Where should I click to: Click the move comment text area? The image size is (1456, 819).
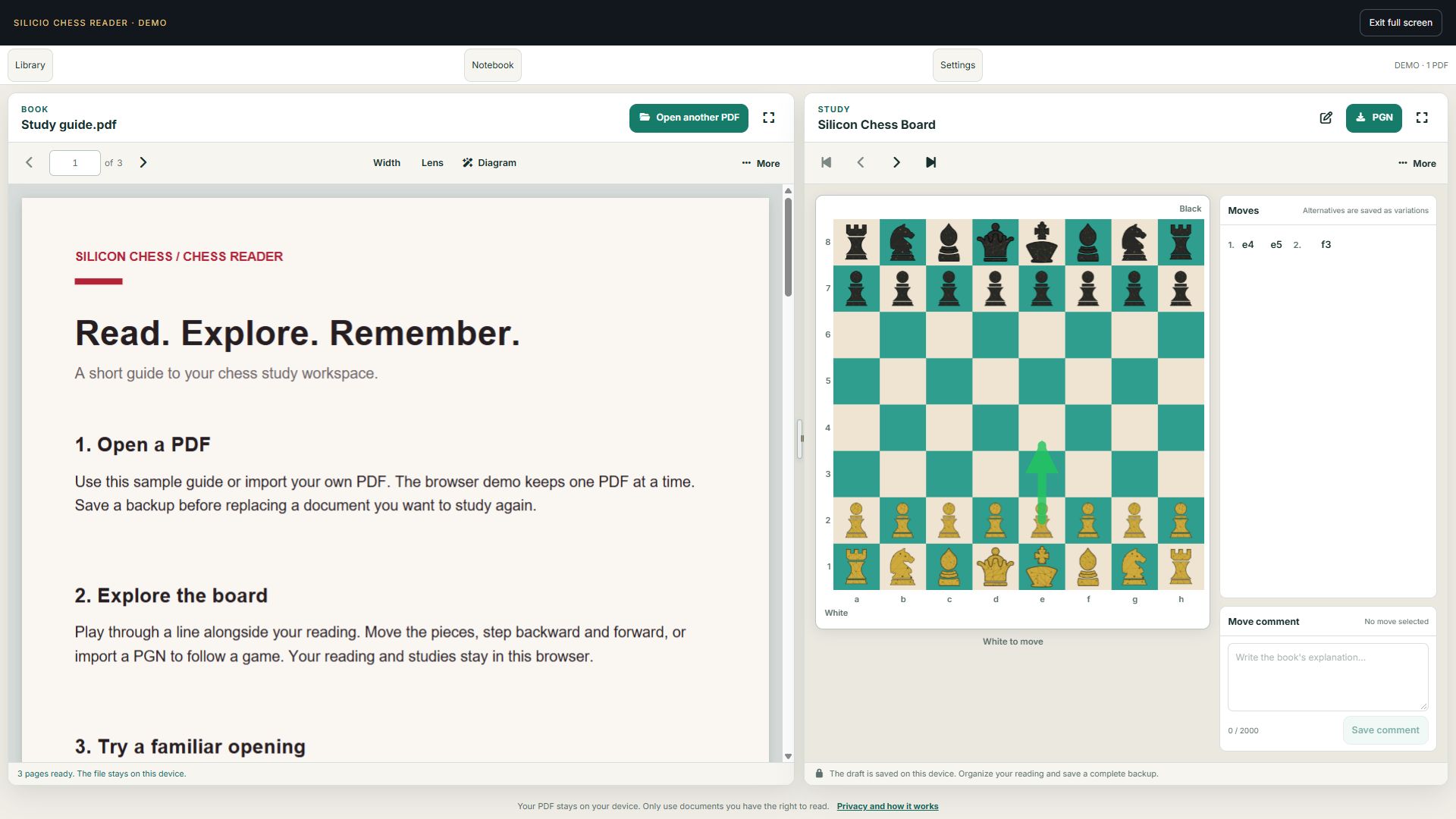[1328, 677]
